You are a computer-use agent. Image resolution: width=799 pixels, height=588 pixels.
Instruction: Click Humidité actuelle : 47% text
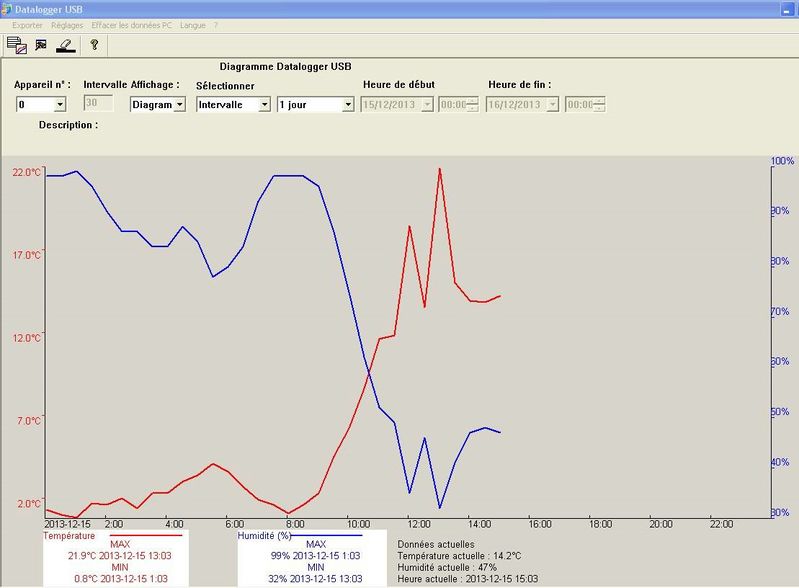pos(447,567)
